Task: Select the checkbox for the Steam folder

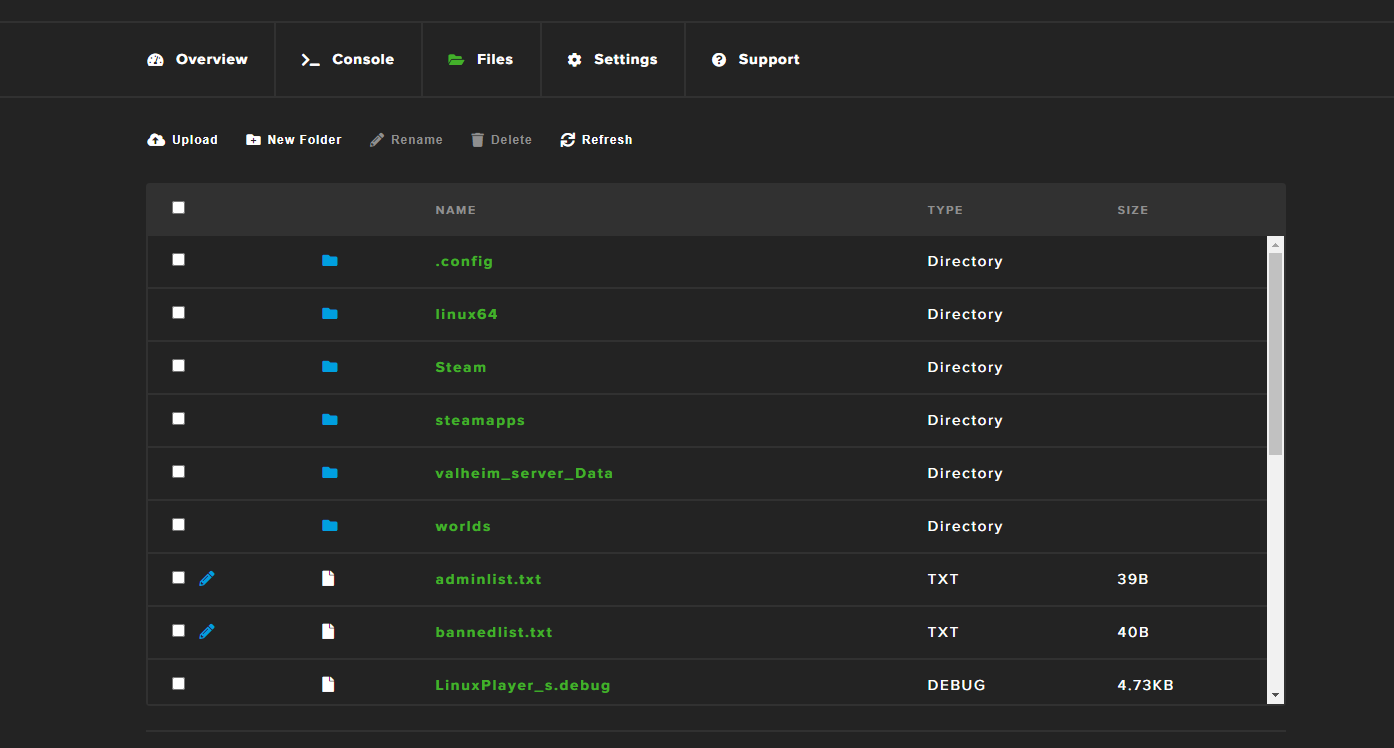Action: click(178, 366)
